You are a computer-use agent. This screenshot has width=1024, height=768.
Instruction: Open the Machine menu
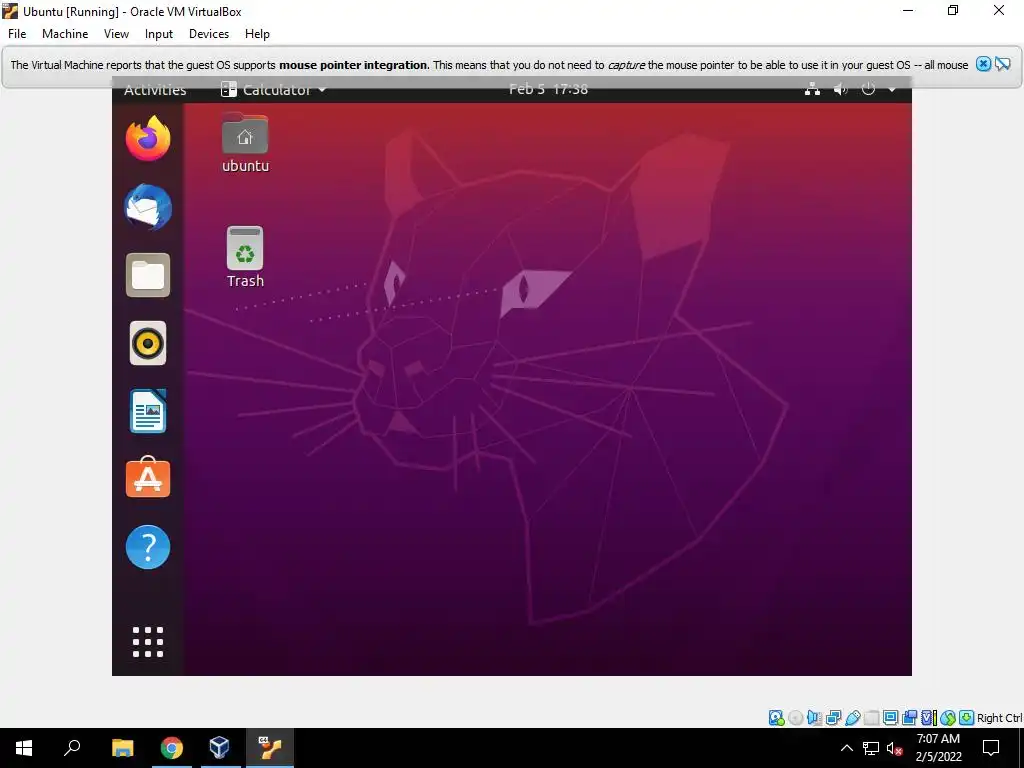pos(65,34)
